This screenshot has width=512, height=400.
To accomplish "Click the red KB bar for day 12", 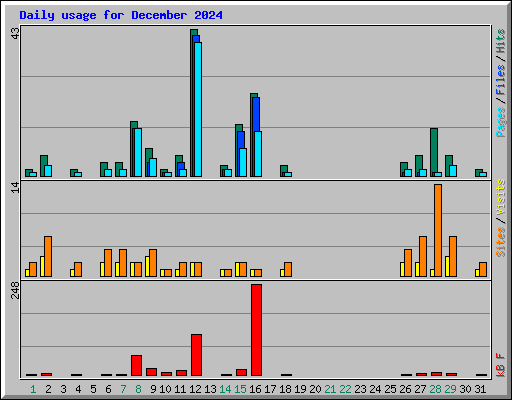I will coord(196,355).
